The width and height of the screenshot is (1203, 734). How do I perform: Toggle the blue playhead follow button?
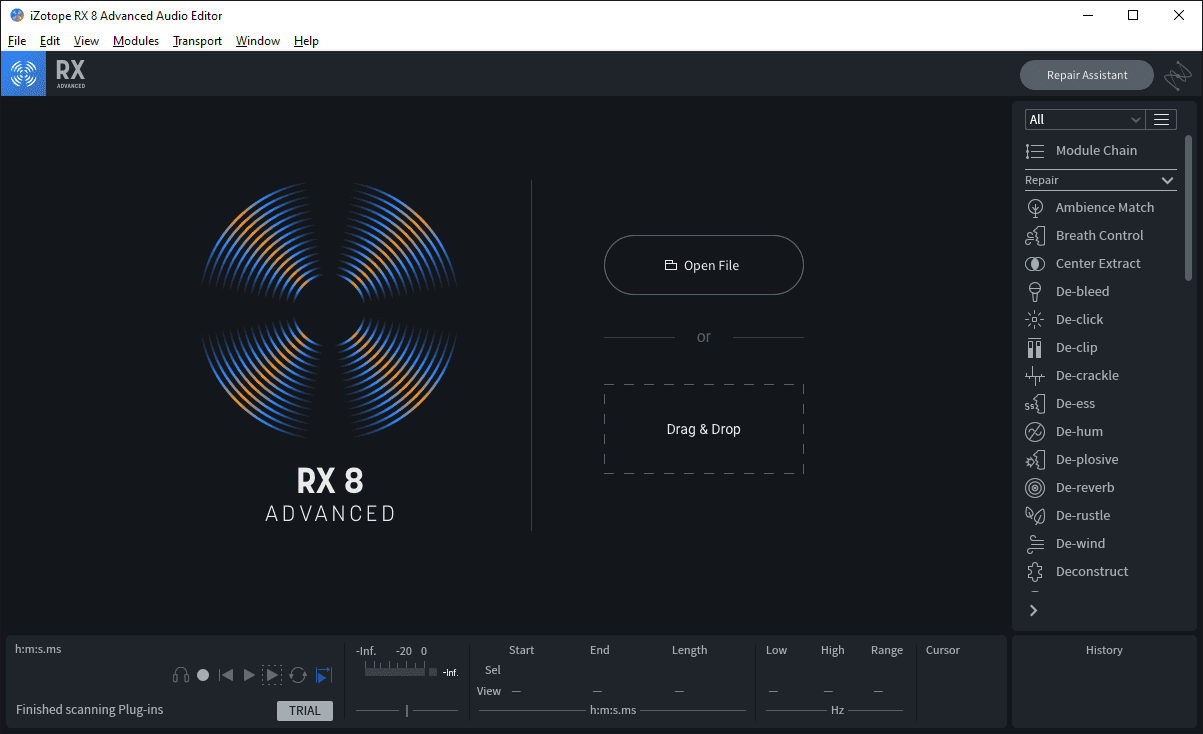point(323,675)
